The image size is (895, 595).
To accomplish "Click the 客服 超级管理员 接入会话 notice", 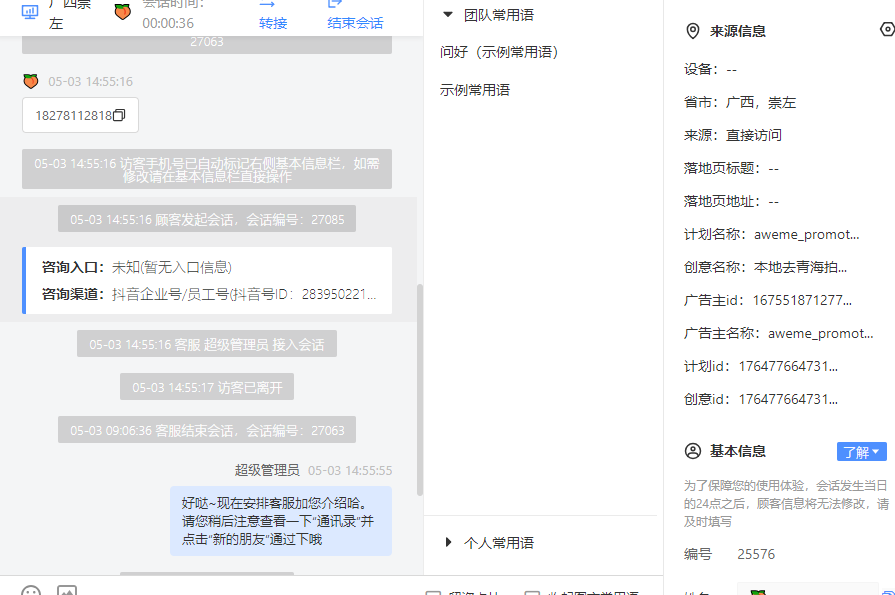I will point(207,344).
